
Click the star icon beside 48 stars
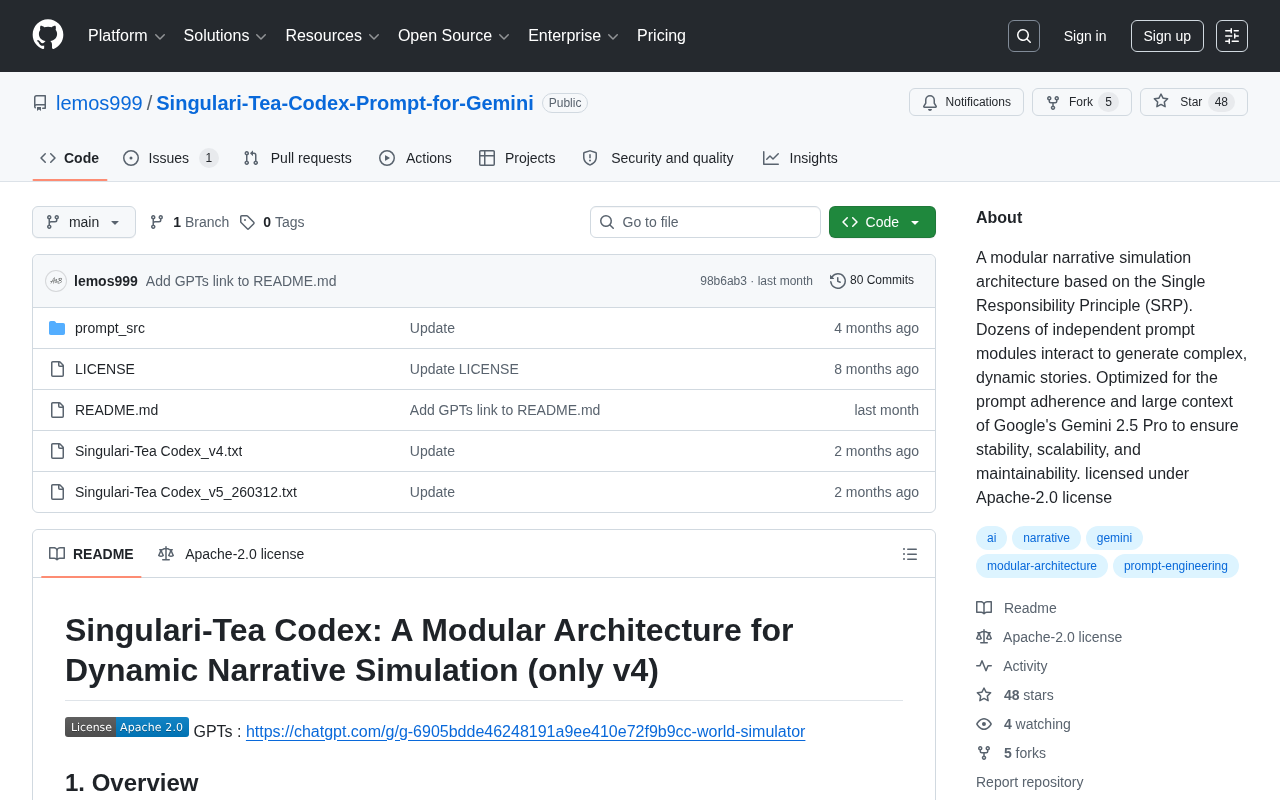coord(984,695)
